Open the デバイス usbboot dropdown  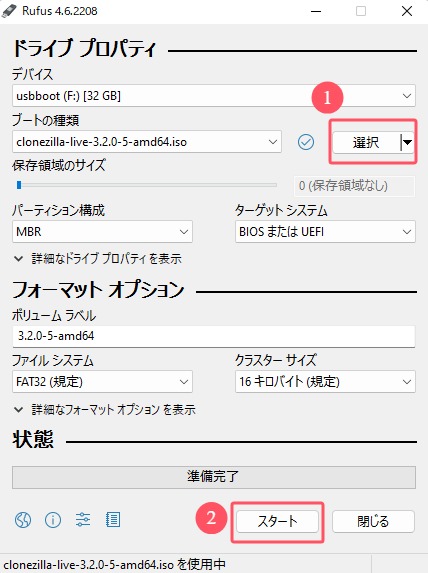coord(214,96)
